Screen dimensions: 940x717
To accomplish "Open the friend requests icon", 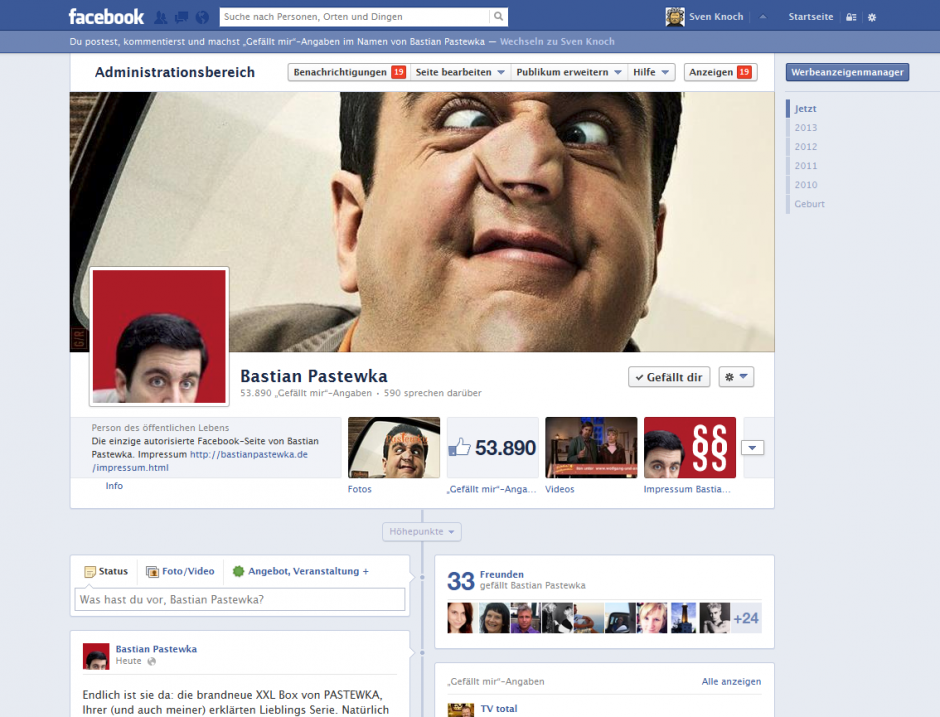I will tap(161, 17).
